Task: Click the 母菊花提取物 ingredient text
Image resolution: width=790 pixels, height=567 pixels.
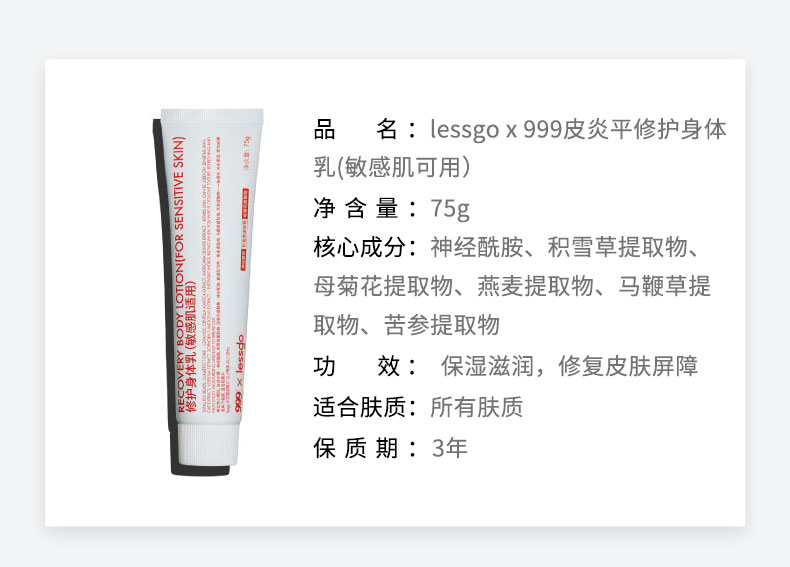Action: (x=383, y=286)
